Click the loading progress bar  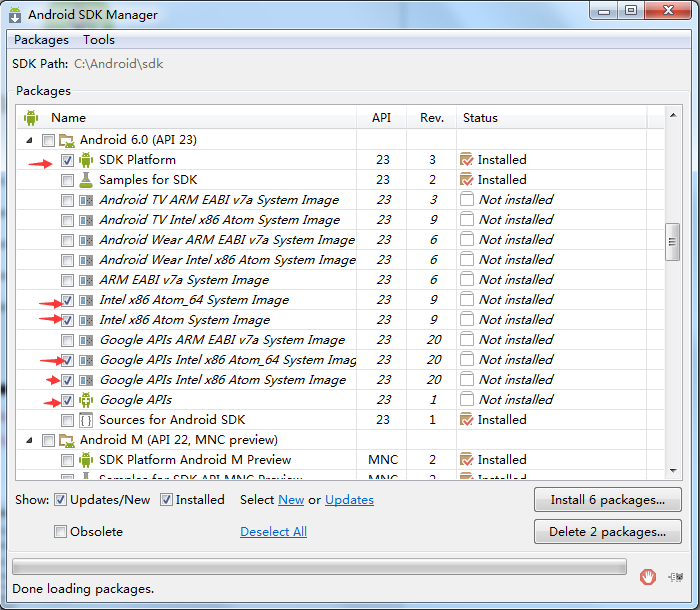coord(319,567)
